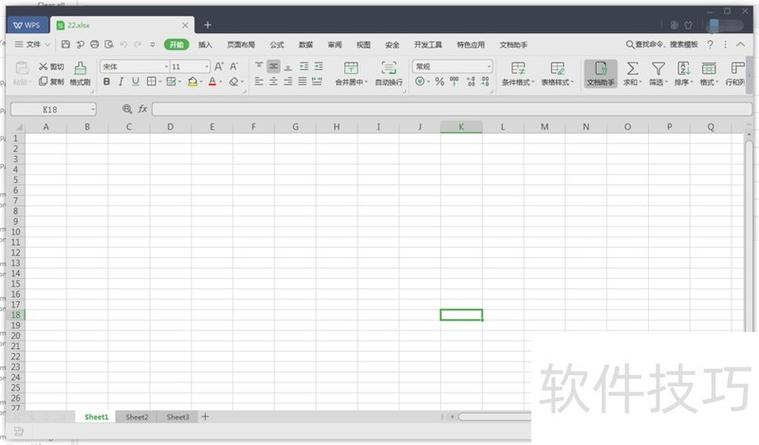Click into the formula bar input
The height and width of the screenshot is (445, 759).
(x=452, y=109)
